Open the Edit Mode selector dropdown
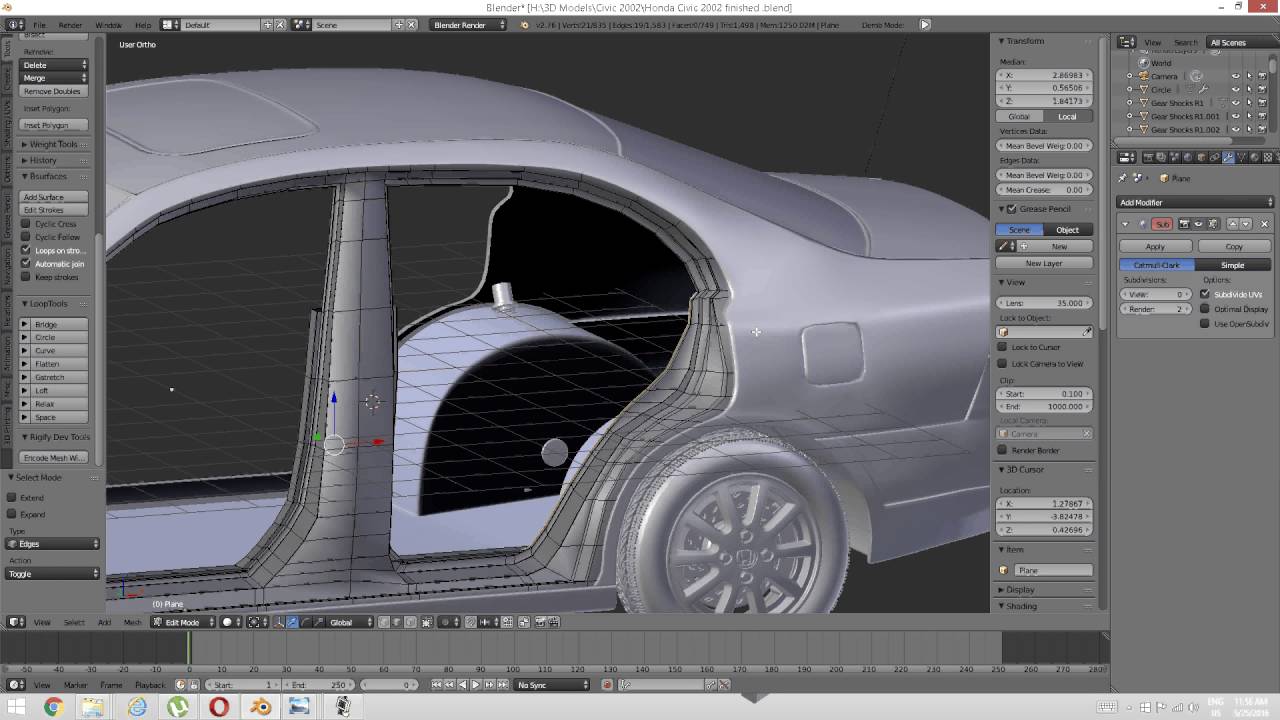 point(183,622)
